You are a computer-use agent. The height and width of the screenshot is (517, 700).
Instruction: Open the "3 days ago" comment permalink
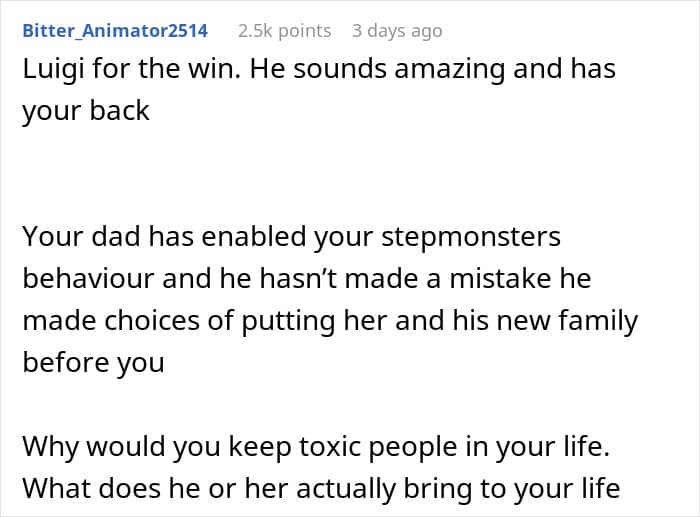(396, 31)
